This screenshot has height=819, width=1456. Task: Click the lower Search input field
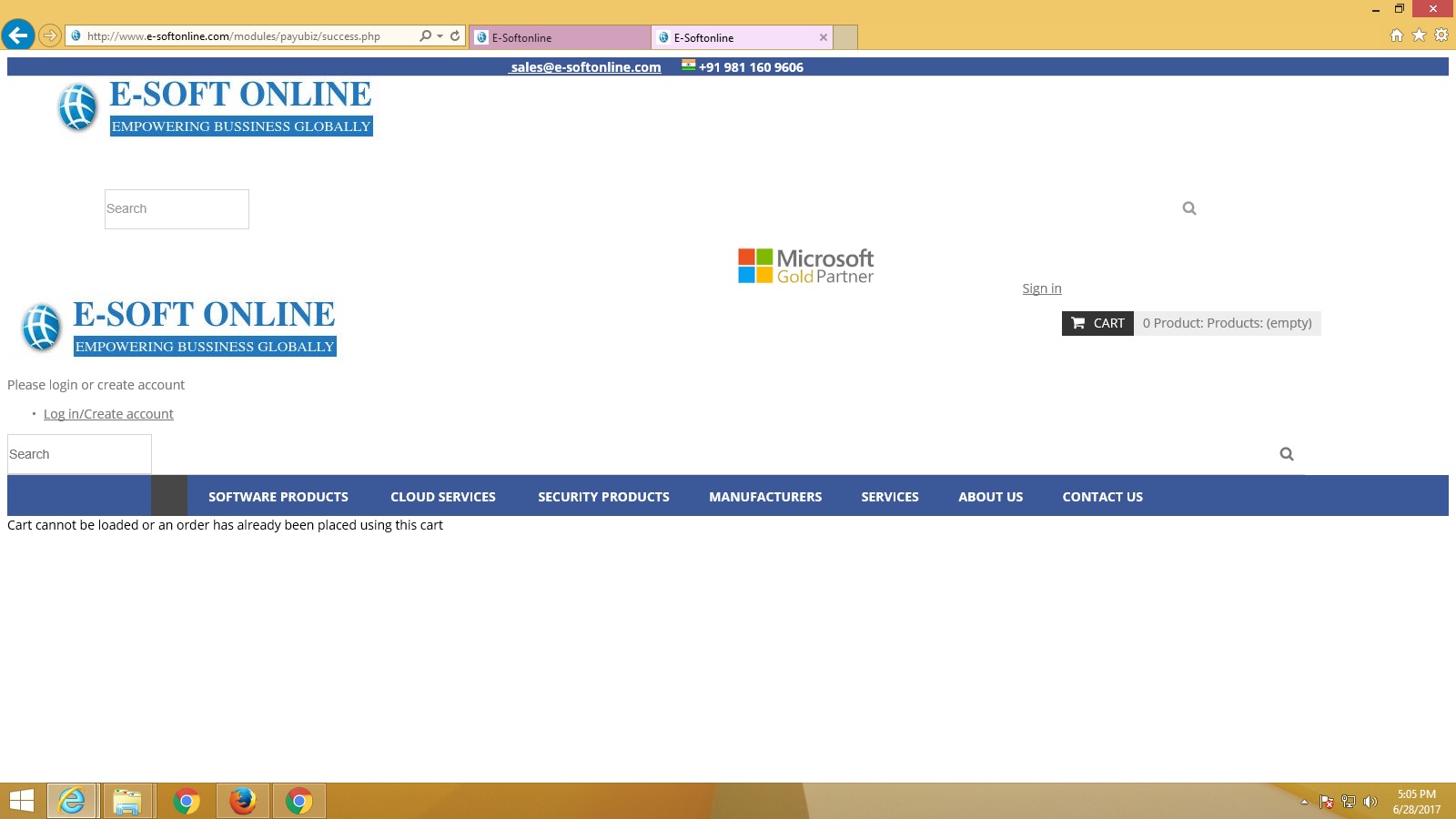tap(79, 454)
